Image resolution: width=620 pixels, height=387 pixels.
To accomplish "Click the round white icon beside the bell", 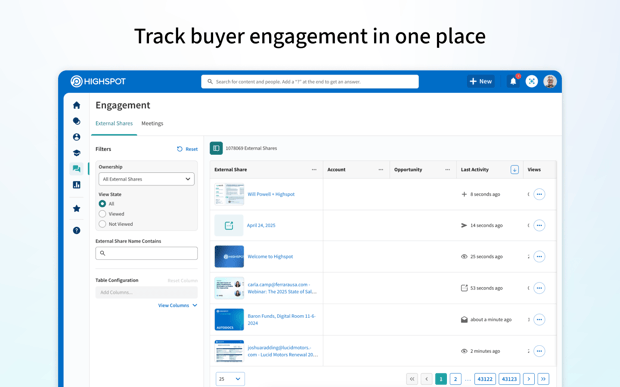I will pyautogui.click(x=532, y=81).
